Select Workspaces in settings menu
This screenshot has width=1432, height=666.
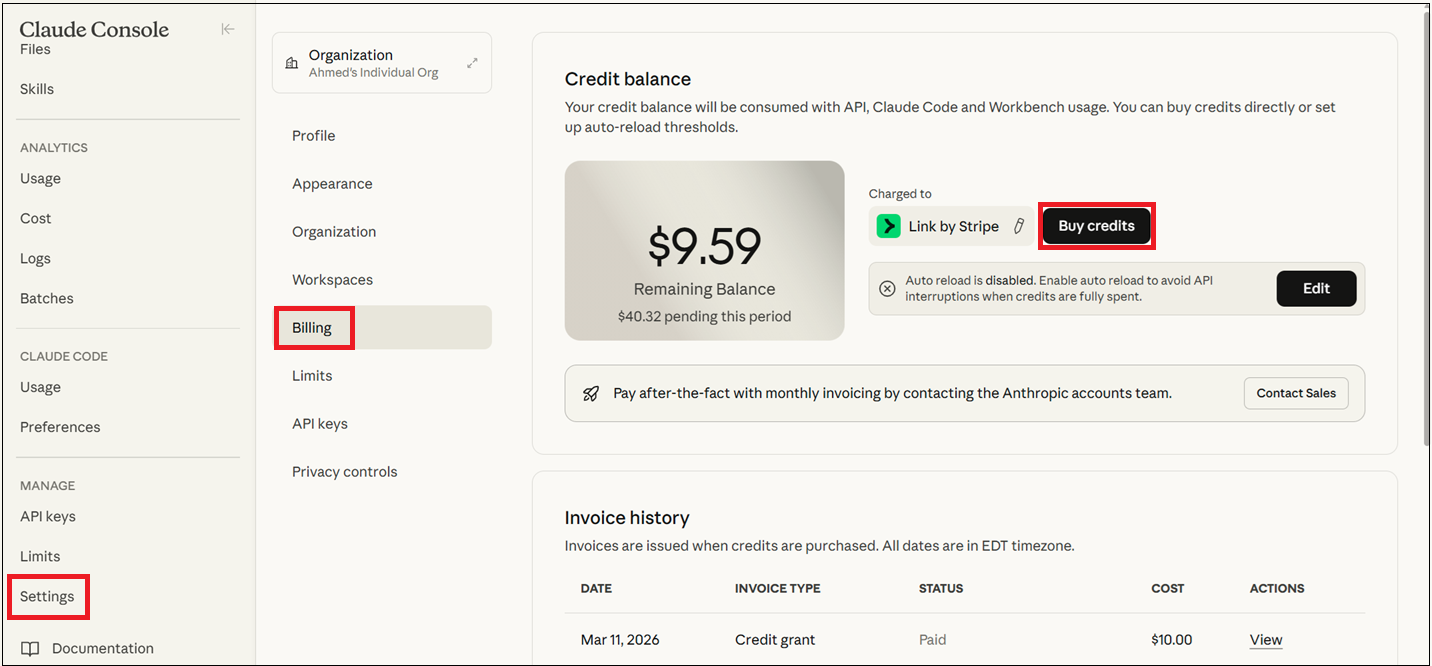(x=332, y=280)
